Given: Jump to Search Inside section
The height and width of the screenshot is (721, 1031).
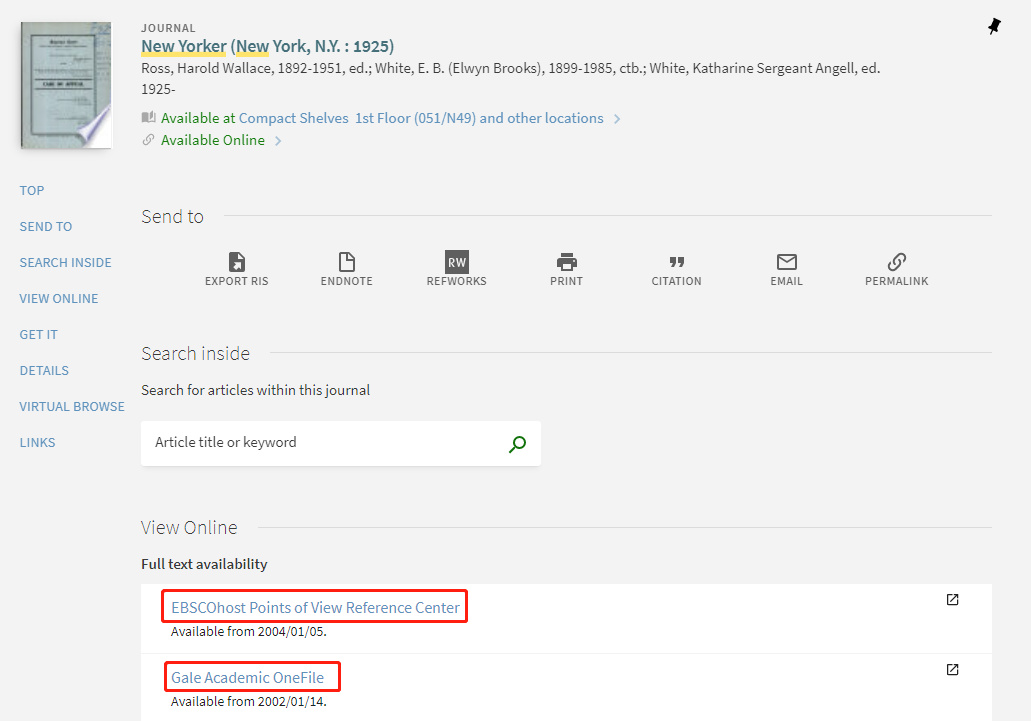Looking at the screenshot, I should point(65,263).
